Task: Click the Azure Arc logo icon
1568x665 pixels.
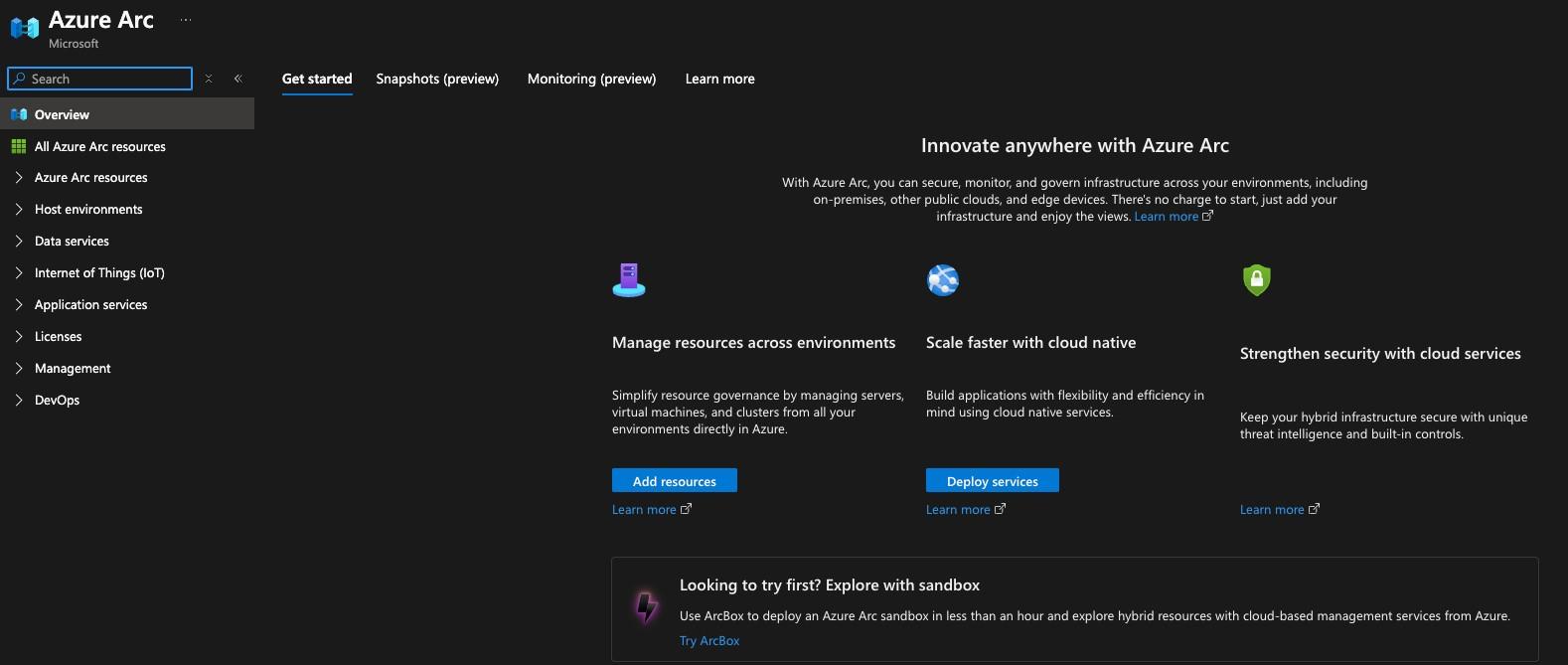Action: pos(24,28)
